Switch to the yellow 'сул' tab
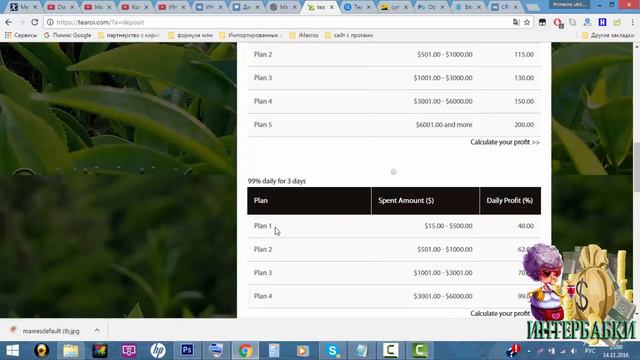The height and width of the screenshot is (360, 640). pos(393,7)
